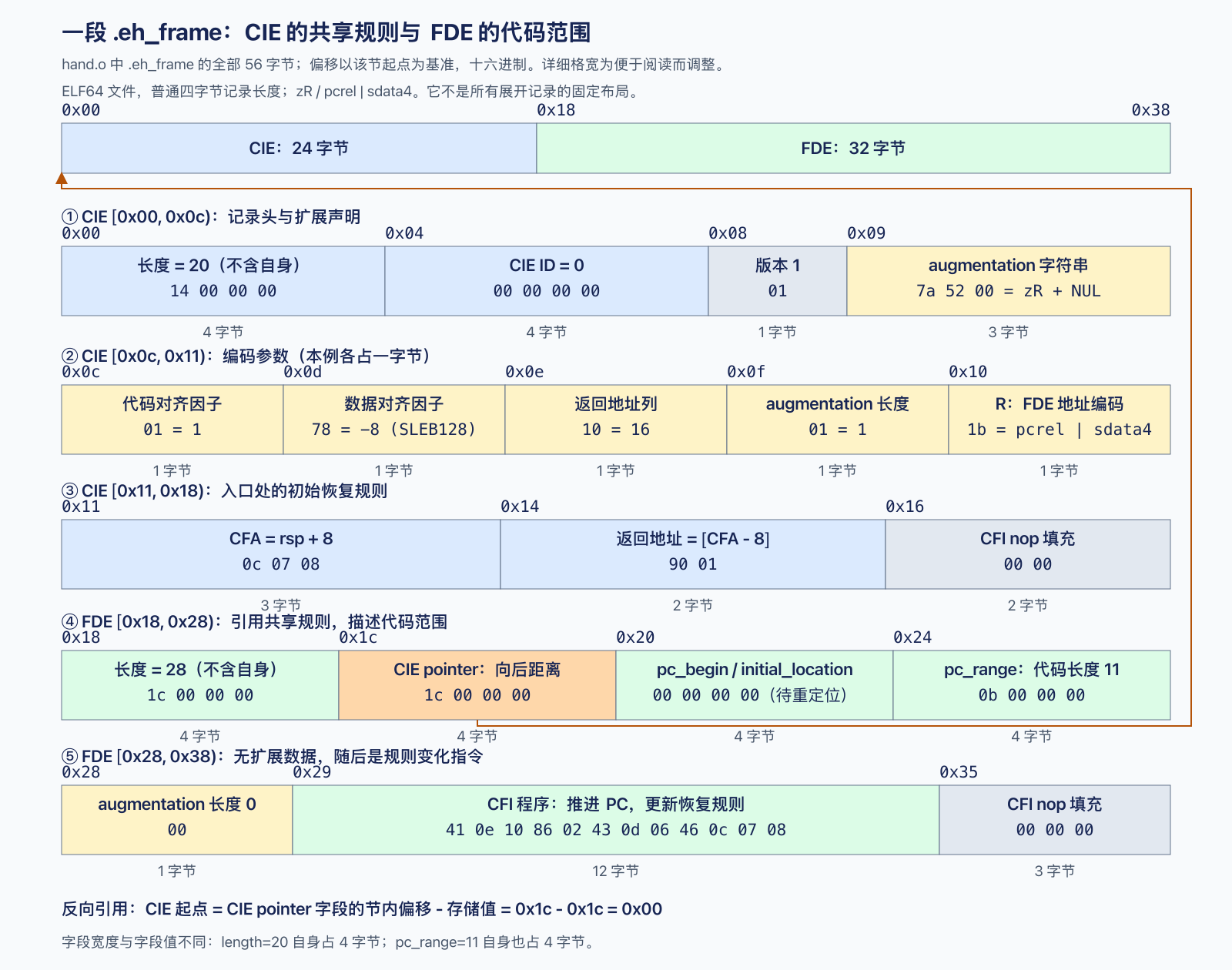Image resolution: width=1232 pixels, height=970 pixels.
Task: Click the 'FDE：32 字节' overview block
Action: (x=853, y=148)
